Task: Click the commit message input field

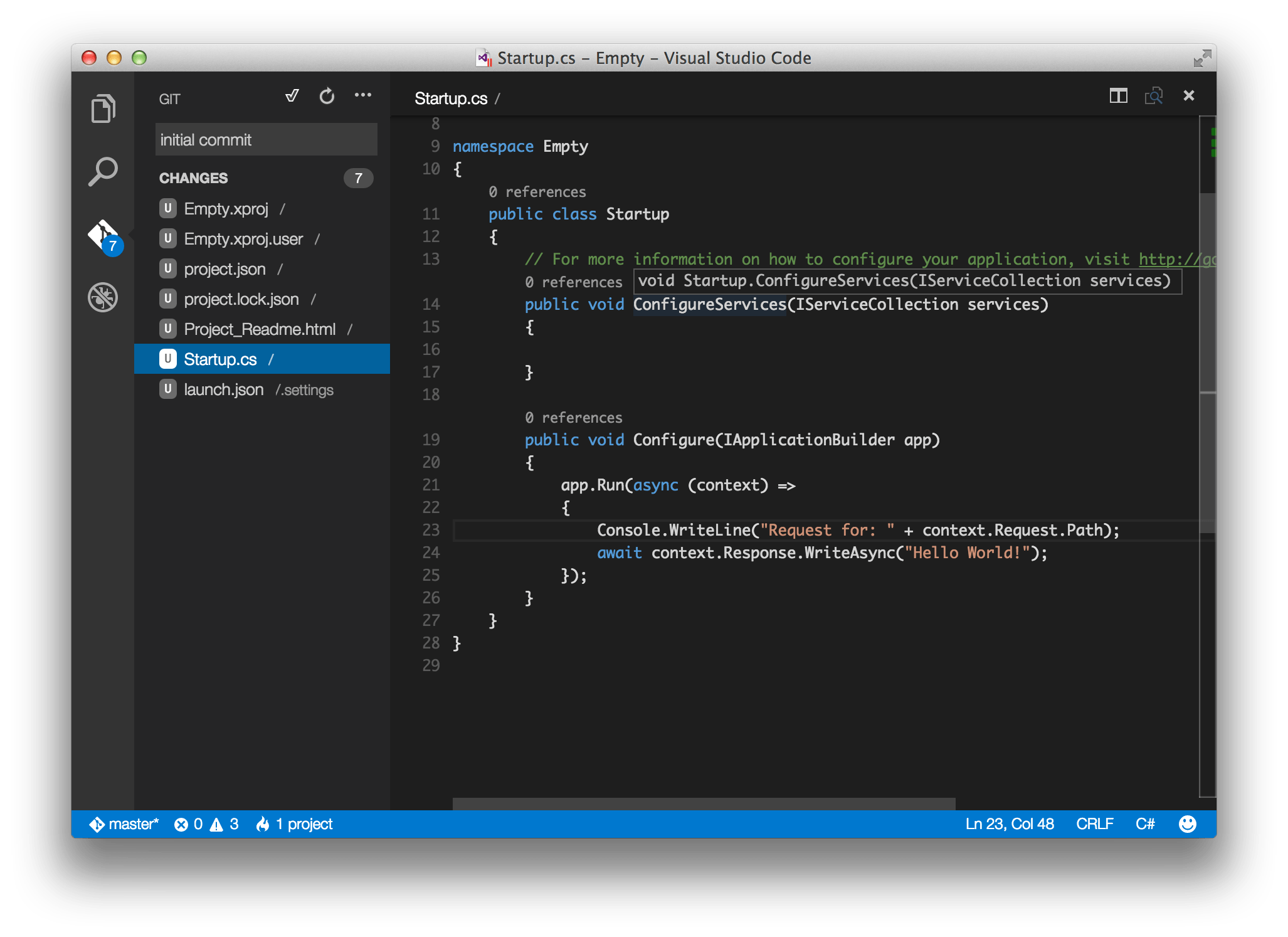Action: pyautogui.click(x=267, y=139)
